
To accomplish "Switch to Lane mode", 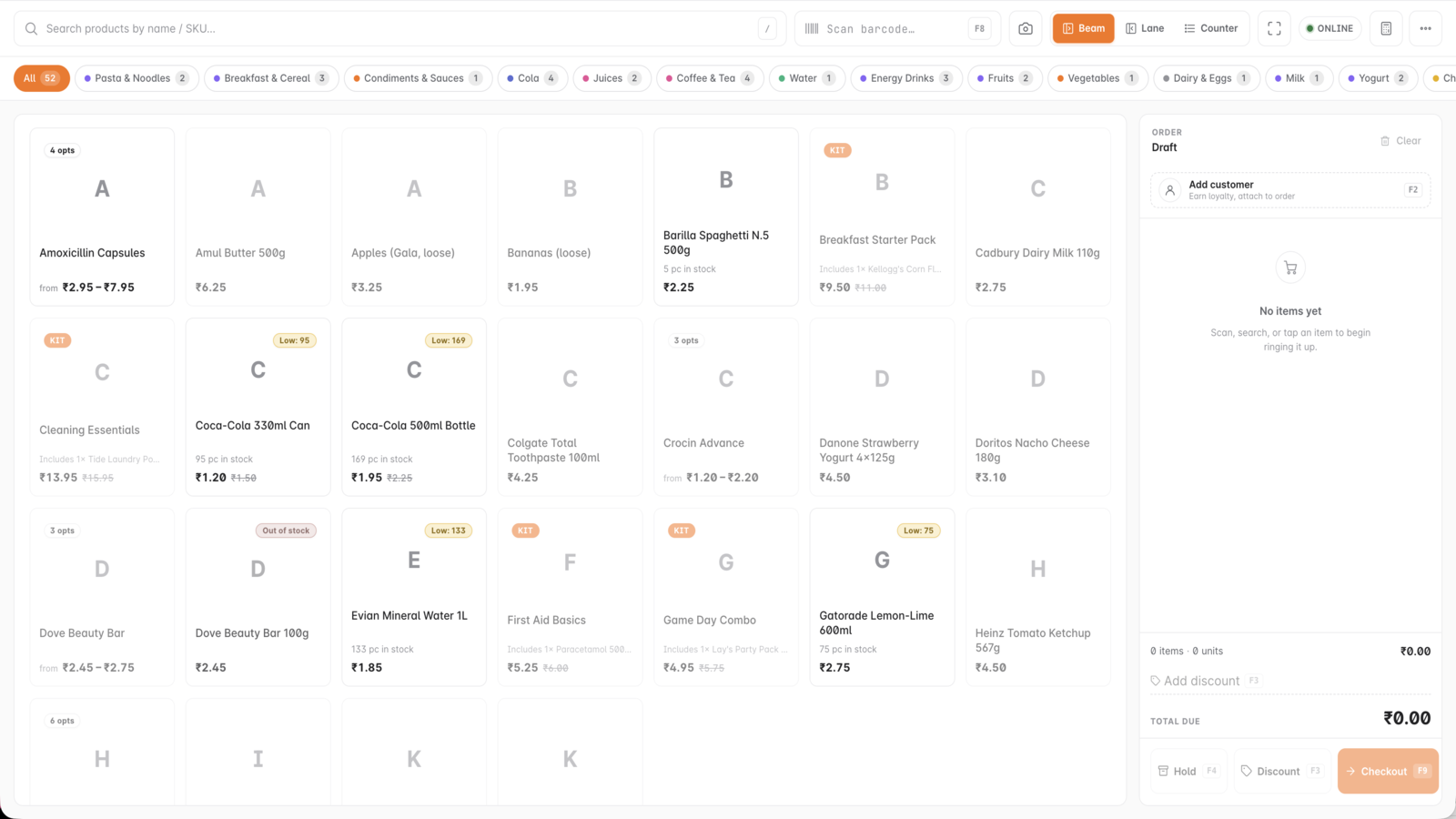I will point(1145,28).
